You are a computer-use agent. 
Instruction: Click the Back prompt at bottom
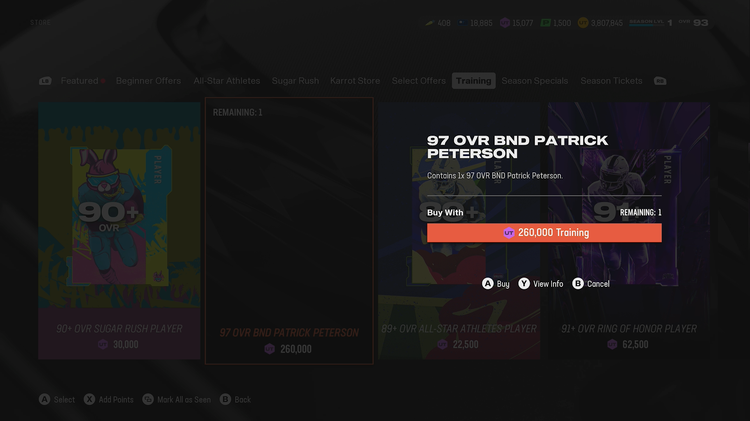click(234, 399)
